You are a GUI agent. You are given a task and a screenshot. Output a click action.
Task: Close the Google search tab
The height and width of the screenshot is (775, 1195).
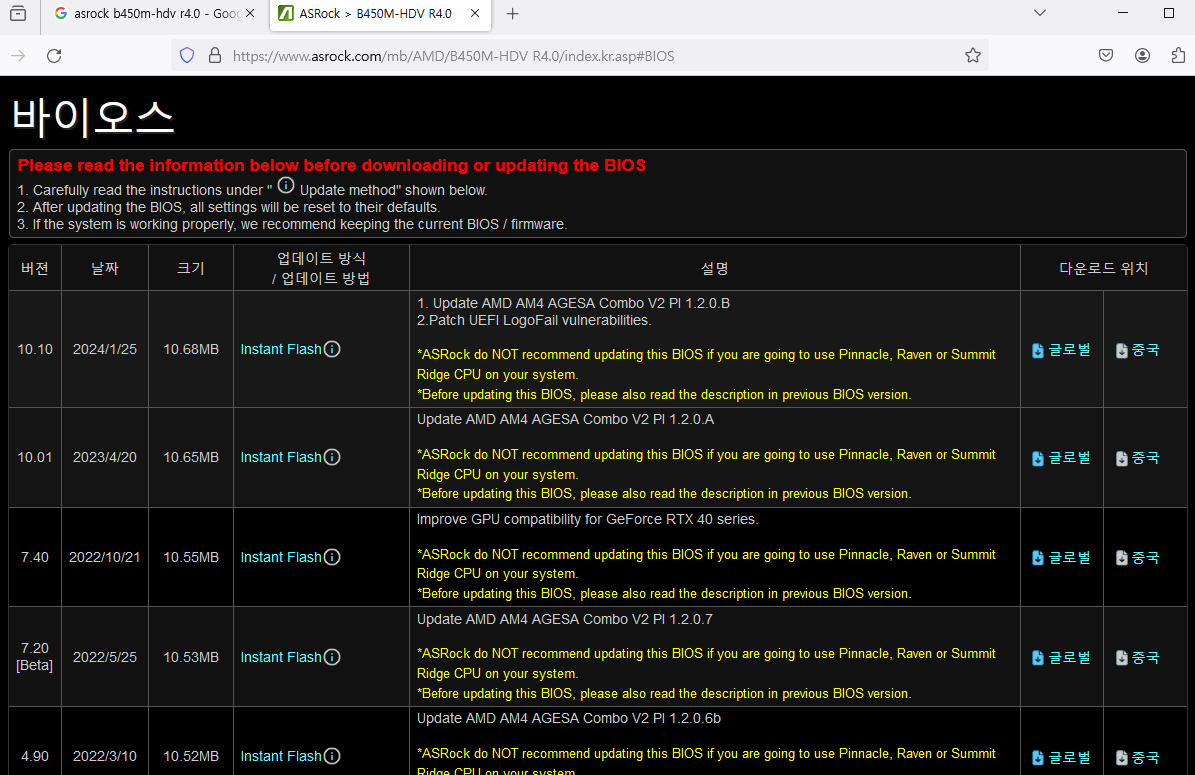[249, 14]
